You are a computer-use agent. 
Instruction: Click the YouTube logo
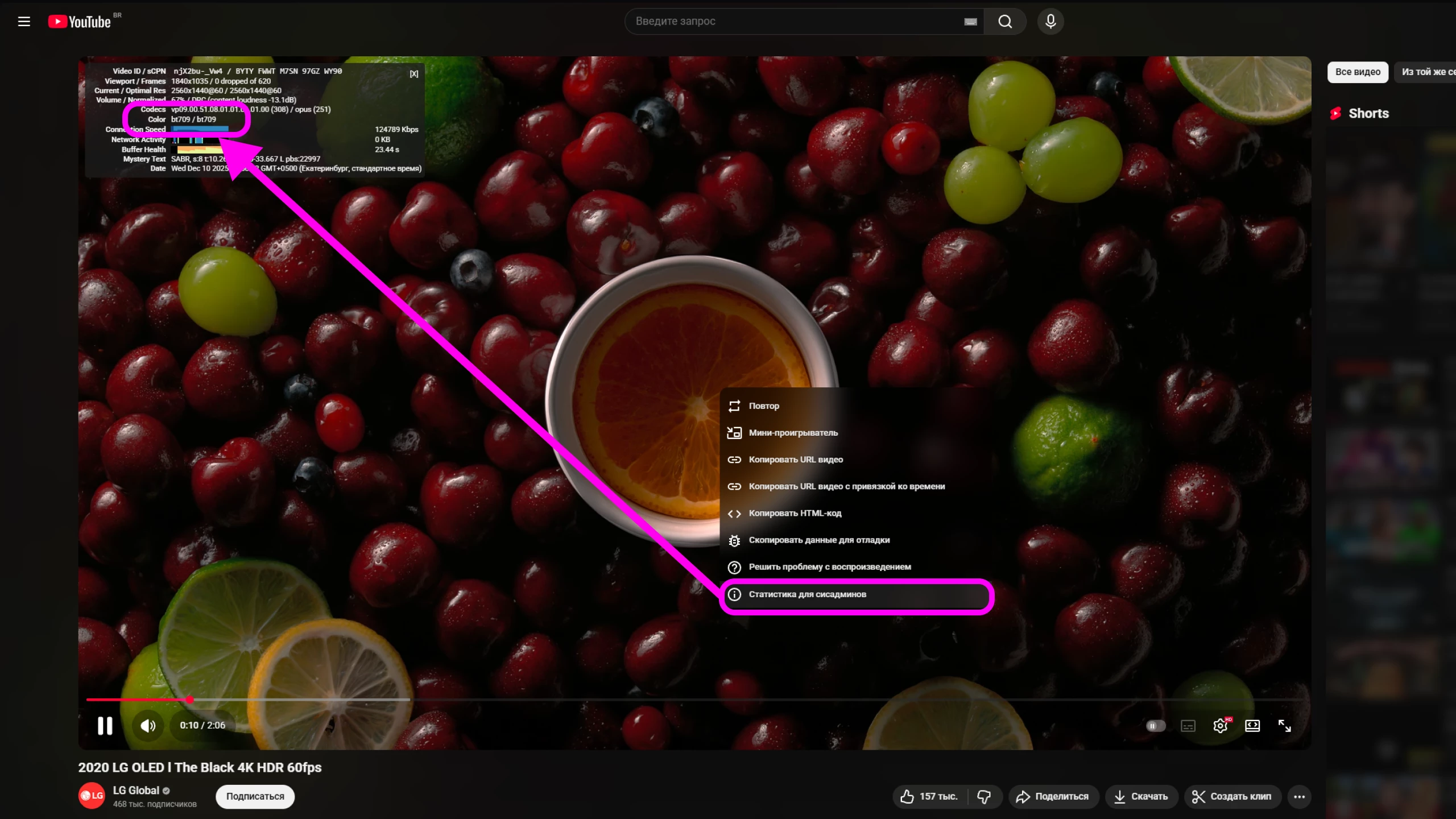coord(80,22)
